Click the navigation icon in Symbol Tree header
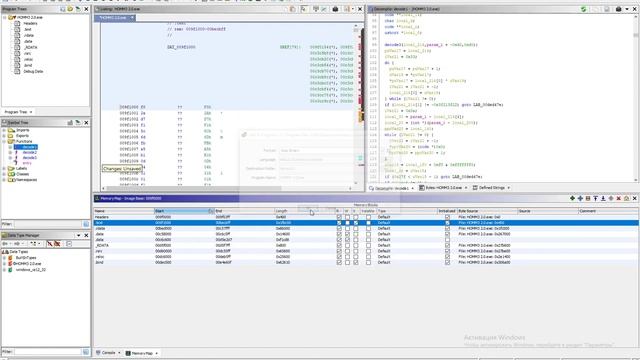 [x=78, y=122]
